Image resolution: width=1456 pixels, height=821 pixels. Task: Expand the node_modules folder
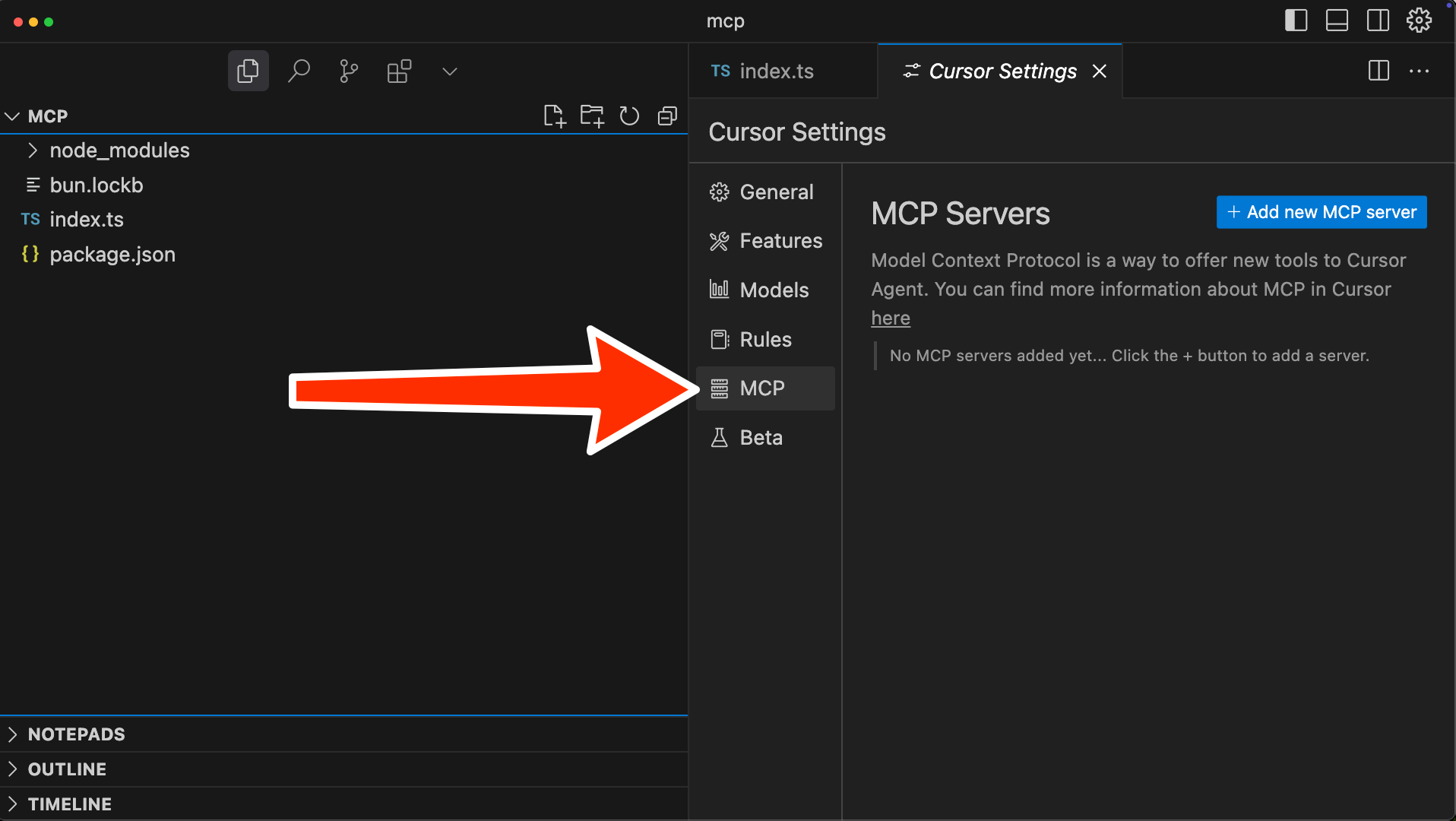pos(119,151)
